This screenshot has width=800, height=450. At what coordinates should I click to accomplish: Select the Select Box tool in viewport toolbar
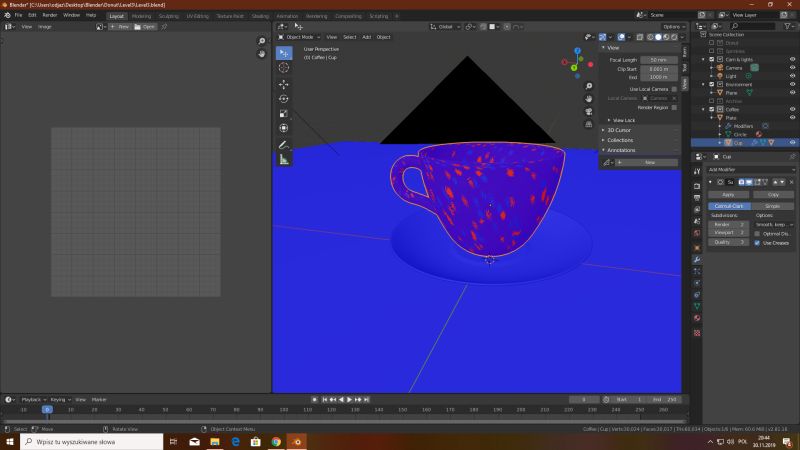pyautogui.click(x=284, y=53)
